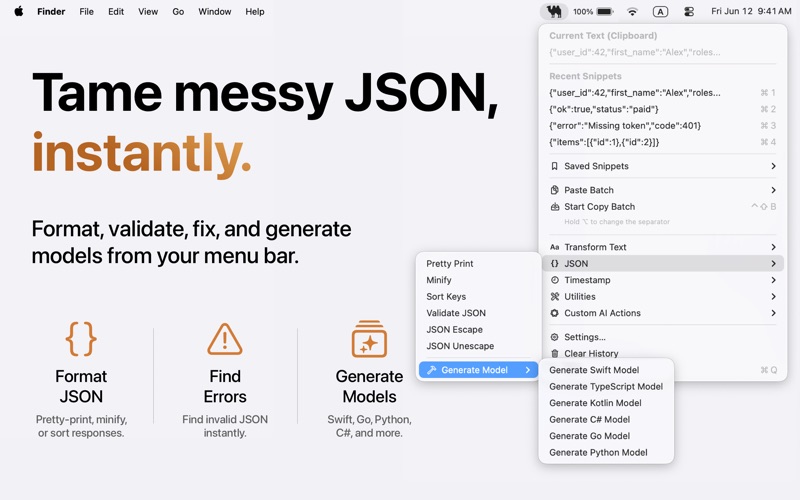800x500 pixels.
Task: Open the File menu
Action: pyautogui.click(x=86, y=11)
